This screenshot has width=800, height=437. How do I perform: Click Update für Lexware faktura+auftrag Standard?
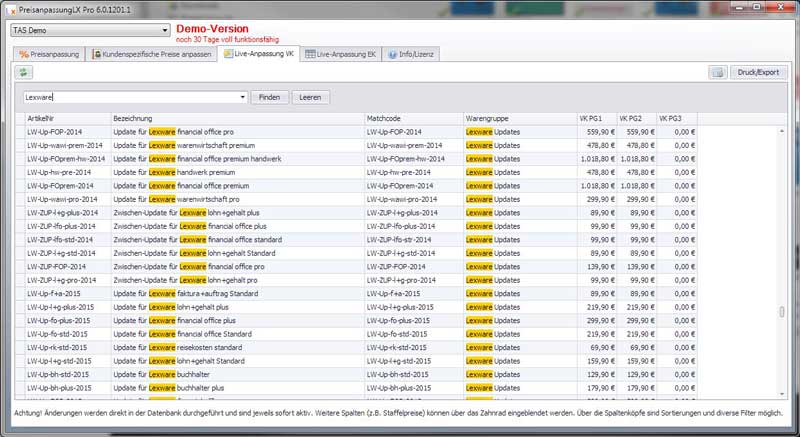tap(186, 294)
